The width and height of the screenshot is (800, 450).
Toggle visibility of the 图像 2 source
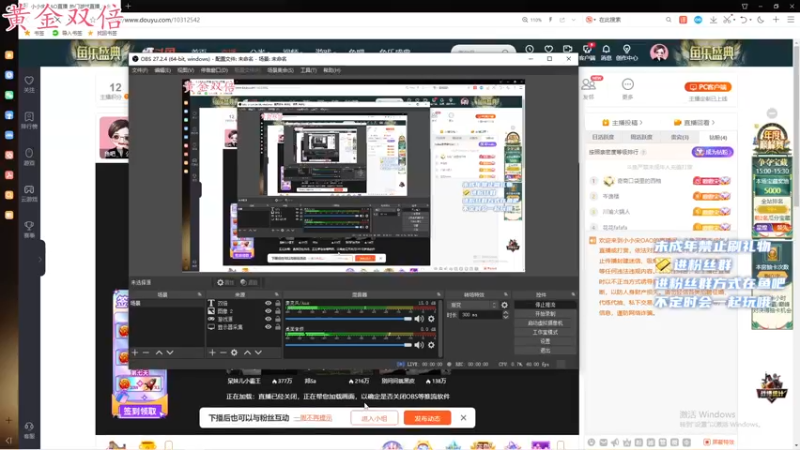tap(268, 311)
